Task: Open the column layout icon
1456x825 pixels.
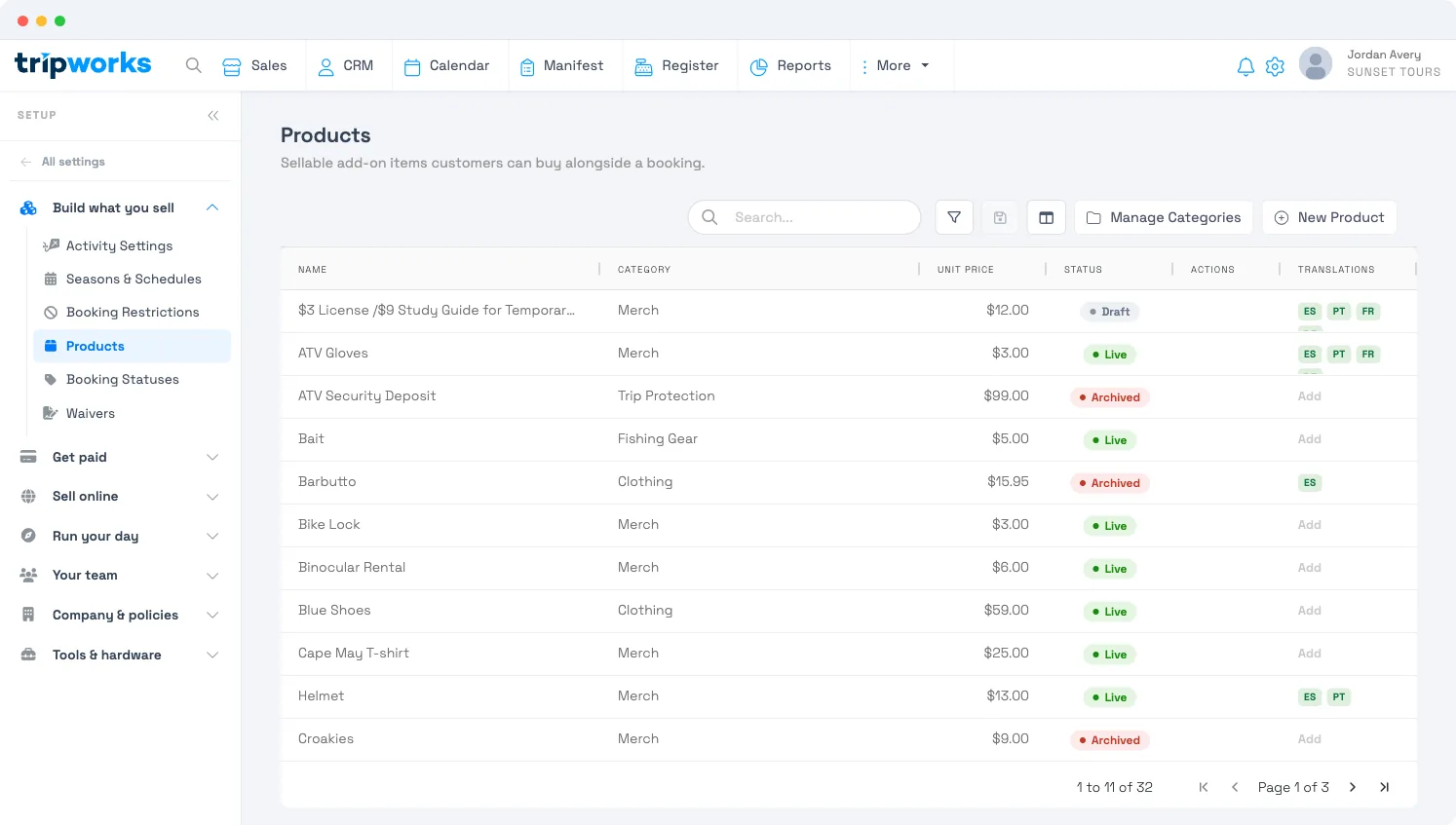Action: pos(1046,217)
